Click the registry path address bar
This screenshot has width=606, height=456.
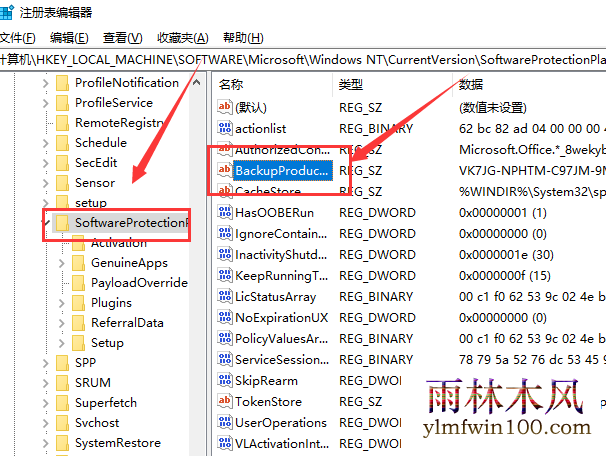pos(303,60)
